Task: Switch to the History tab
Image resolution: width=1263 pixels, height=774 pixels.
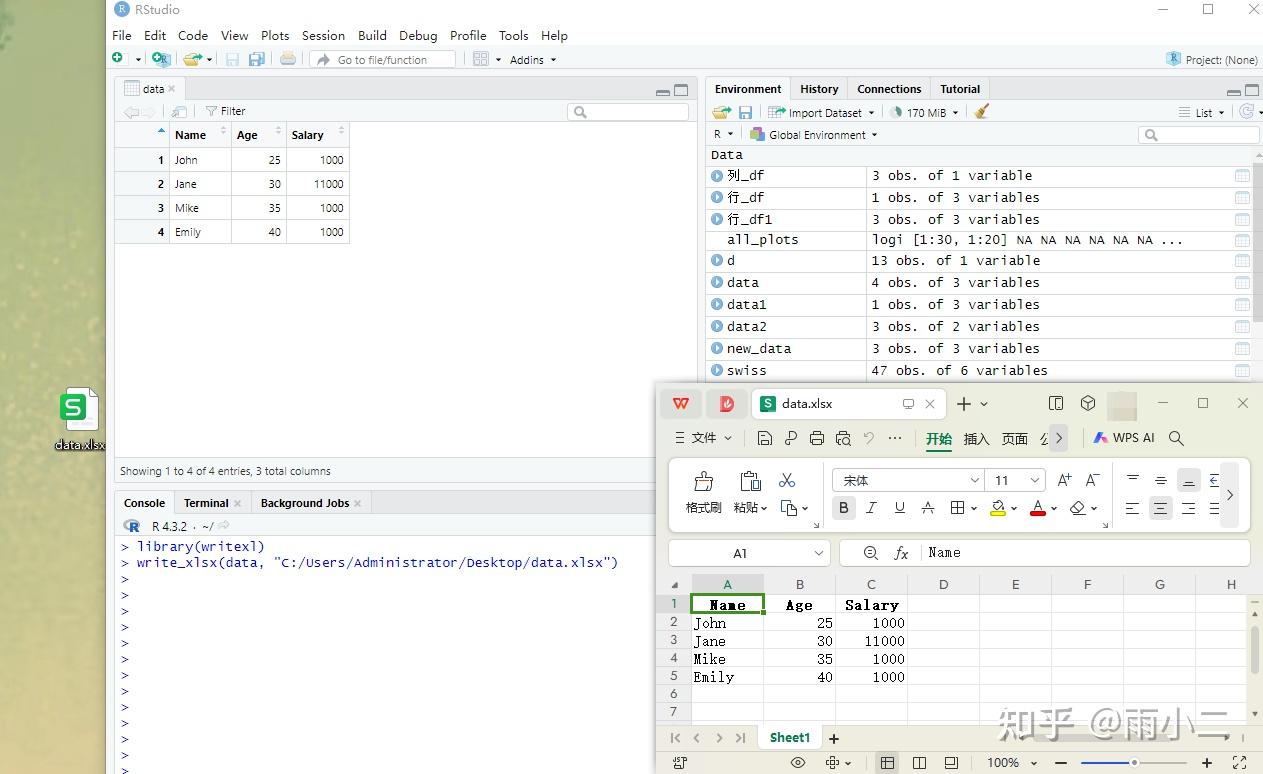Action: pyautogui.click(x=819, y=89)
